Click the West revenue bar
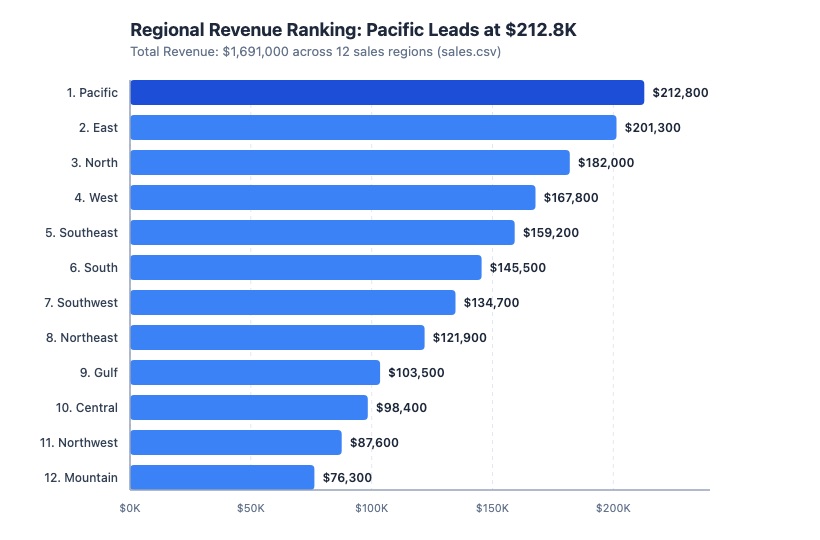This screenshot has width=820, height=540. [333, 198]
